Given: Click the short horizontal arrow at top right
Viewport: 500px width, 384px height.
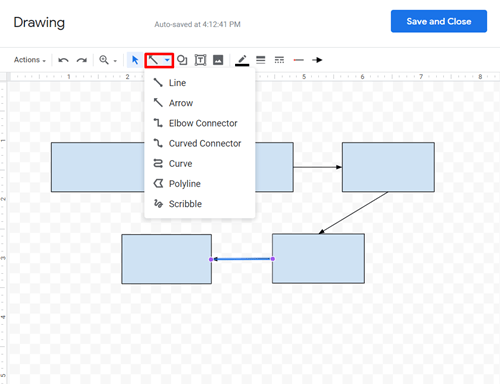Looking at the screenshot, I should [x=318, y=167].
